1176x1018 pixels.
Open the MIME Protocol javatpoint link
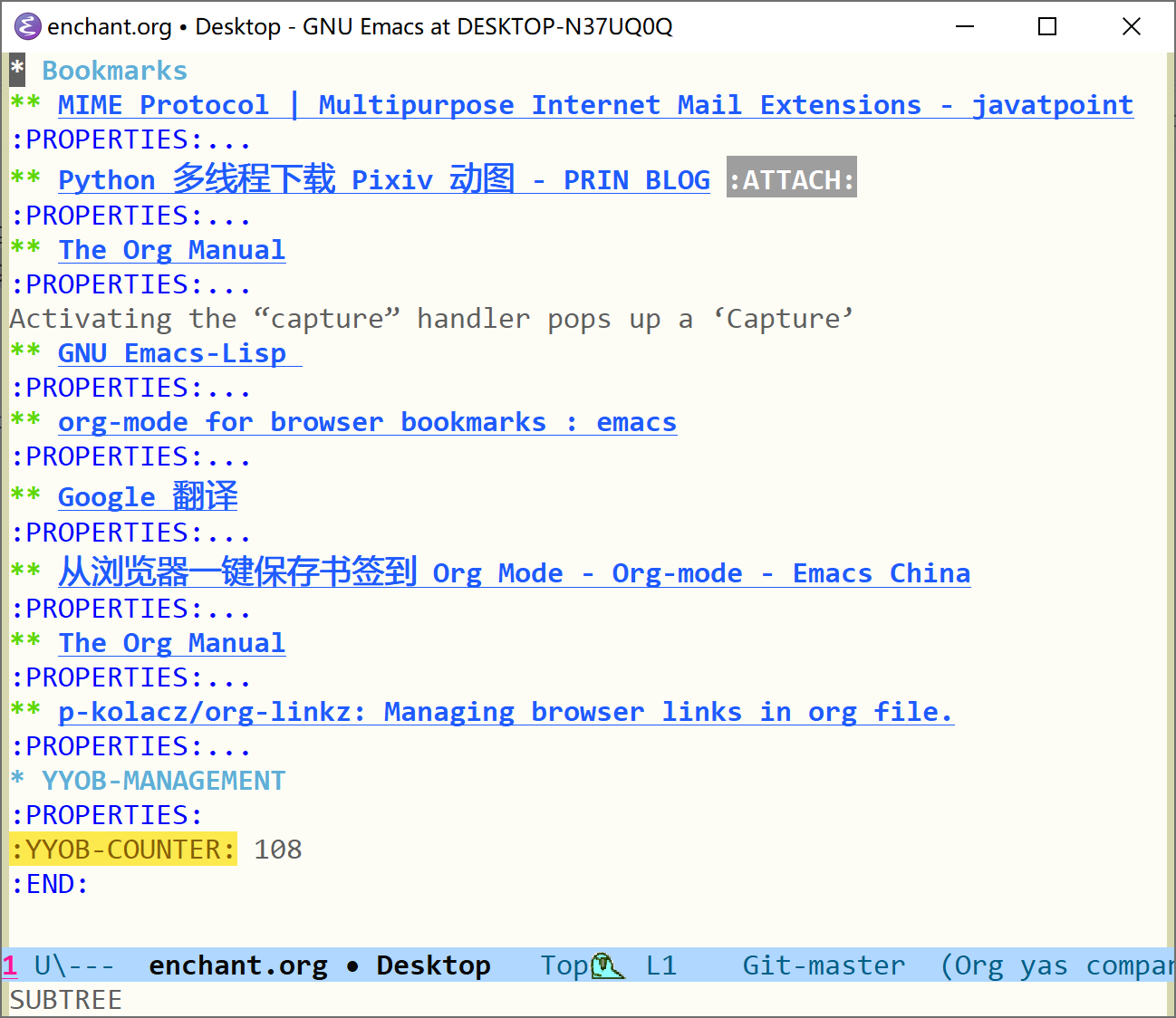(x=595, y=105)
